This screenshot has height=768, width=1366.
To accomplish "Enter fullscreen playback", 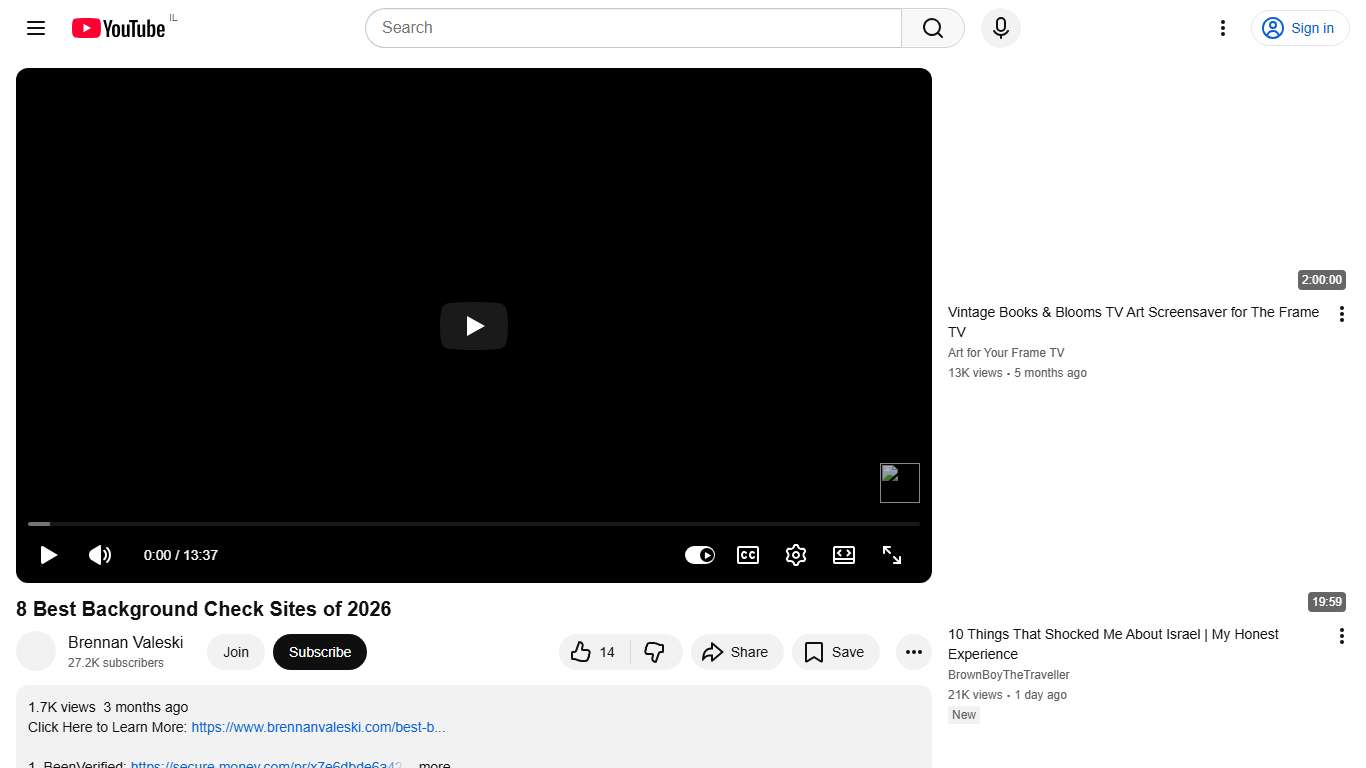I will coord(892,555).
